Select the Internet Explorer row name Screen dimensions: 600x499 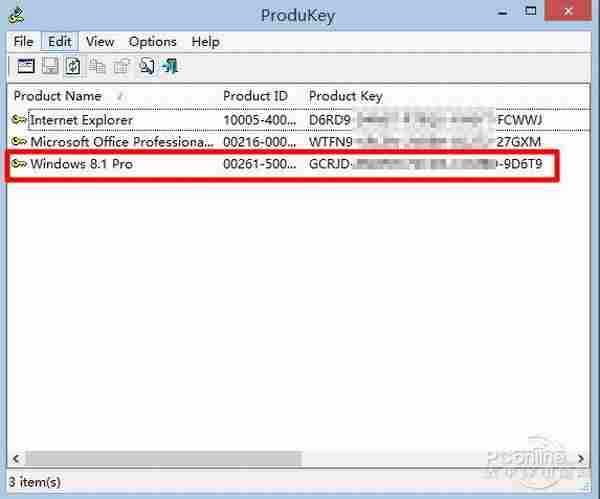[82, 120]
